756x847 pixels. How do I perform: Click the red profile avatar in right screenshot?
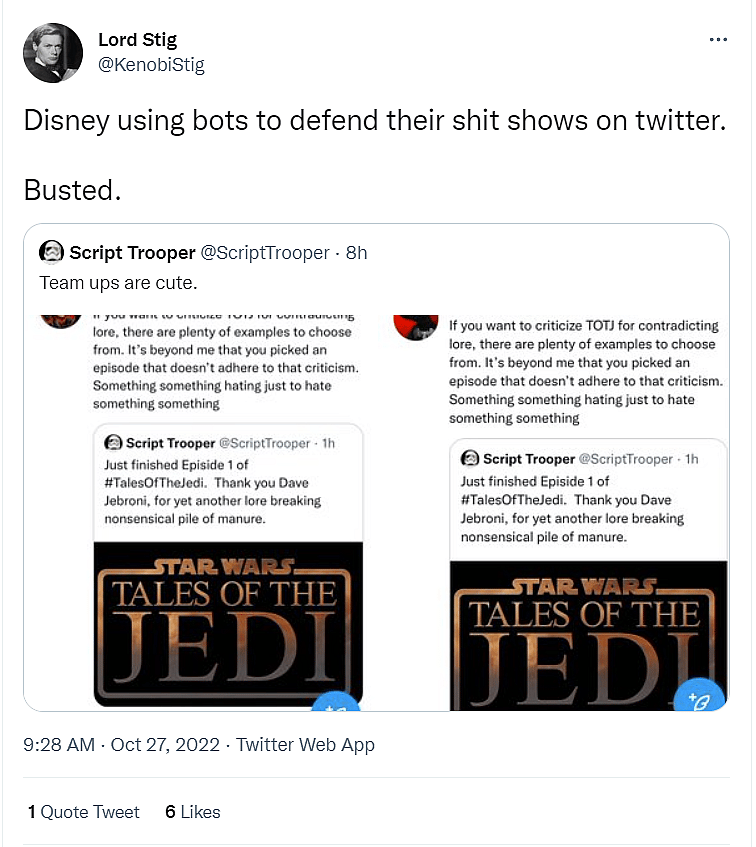click(416, 325)
